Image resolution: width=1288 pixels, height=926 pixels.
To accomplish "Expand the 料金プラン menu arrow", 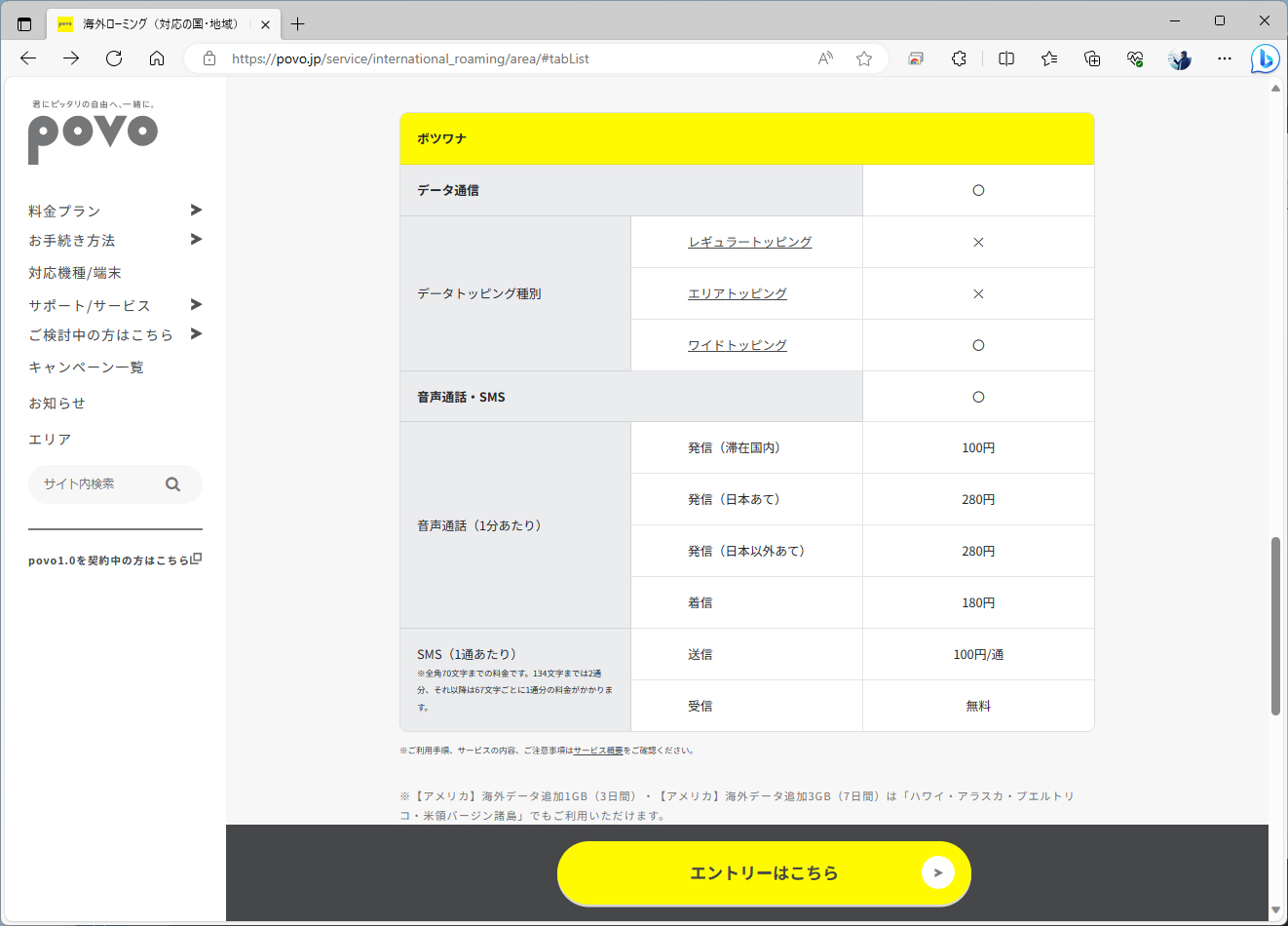I will coord(196,210).
